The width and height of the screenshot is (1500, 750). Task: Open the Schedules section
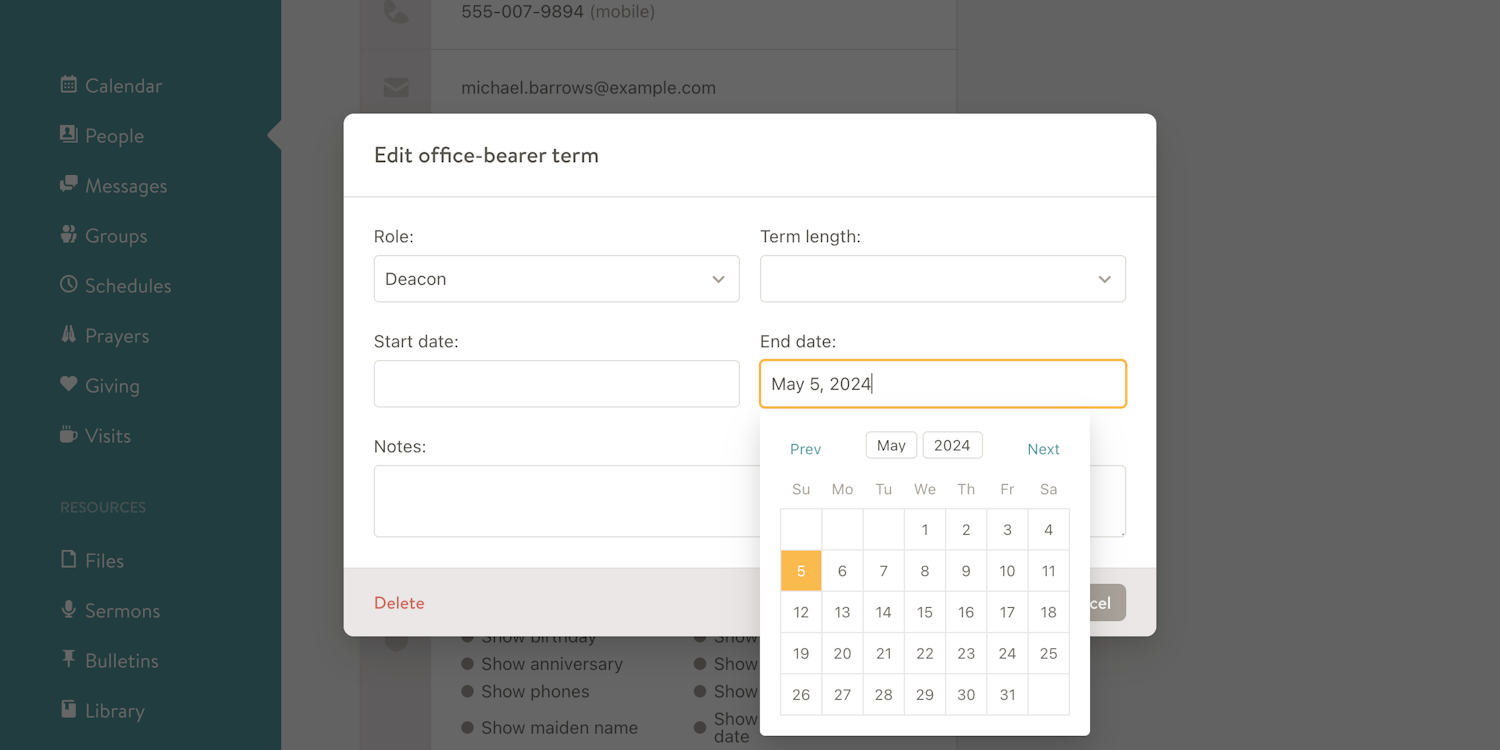[x=68, y=285]
